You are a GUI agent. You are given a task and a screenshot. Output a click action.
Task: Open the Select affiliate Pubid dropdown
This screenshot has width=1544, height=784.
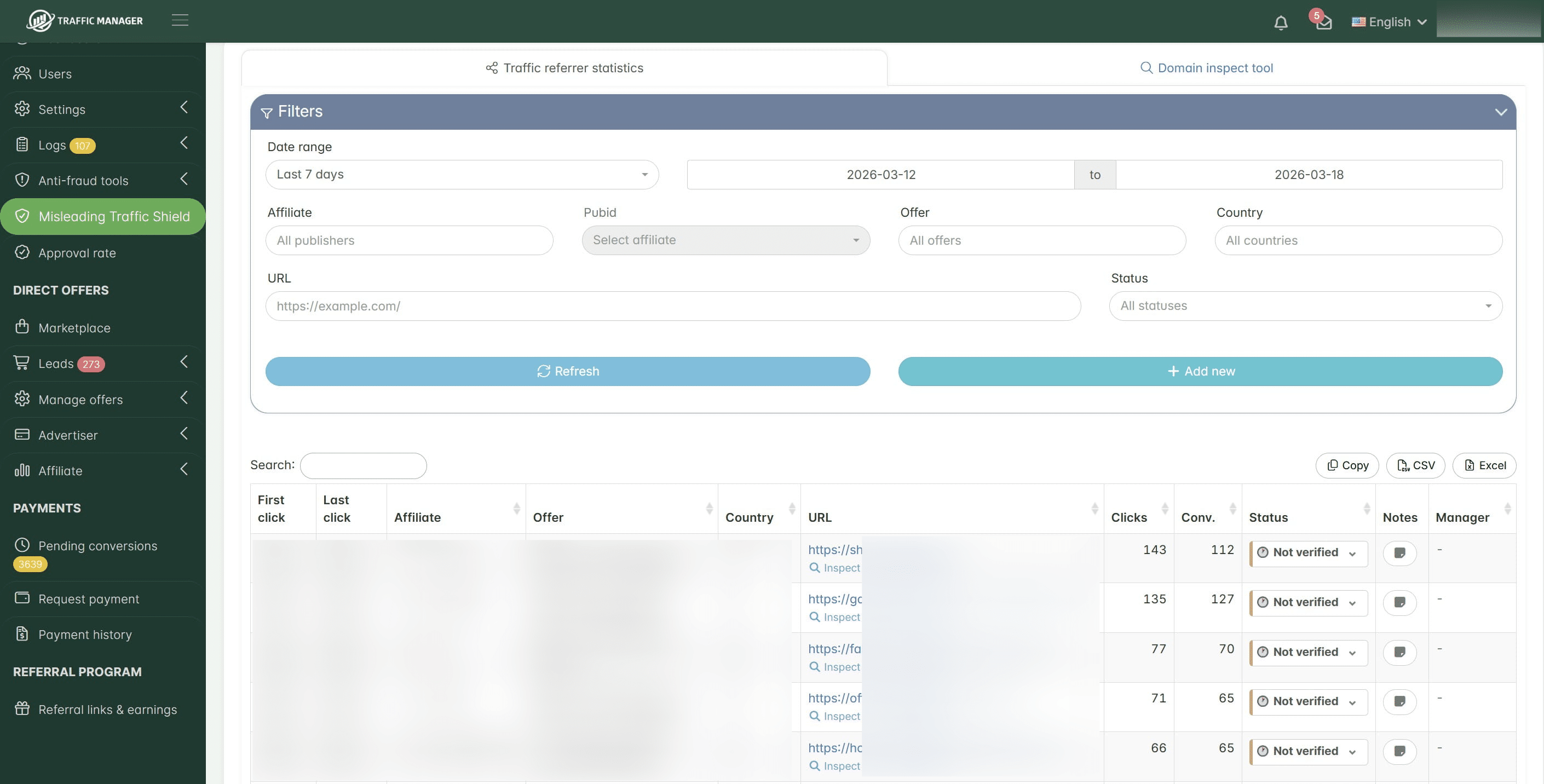tap(725, 240)
